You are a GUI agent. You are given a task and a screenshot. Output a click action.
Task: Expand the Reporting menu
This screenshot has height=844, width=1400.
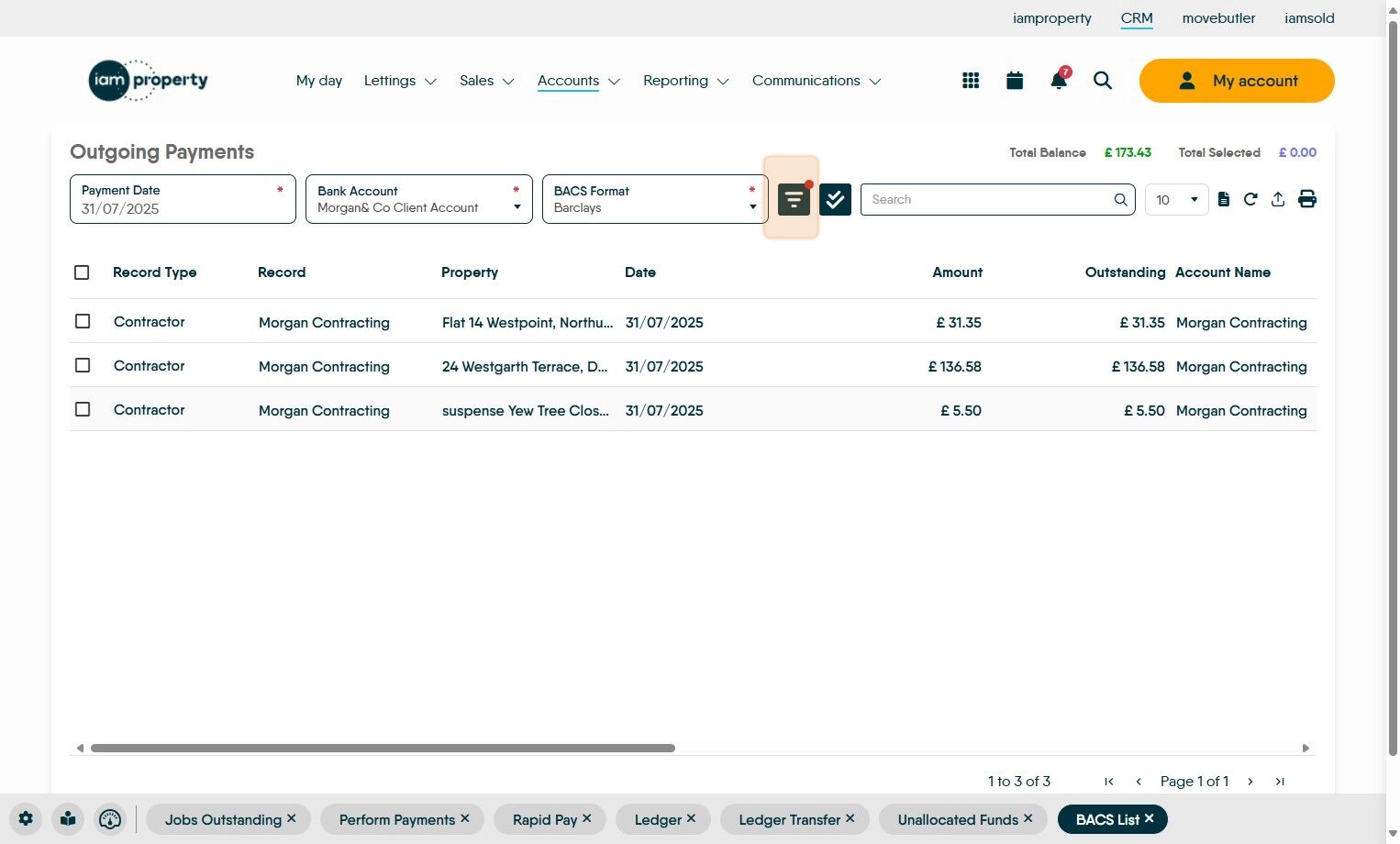(x=686, y=81)
